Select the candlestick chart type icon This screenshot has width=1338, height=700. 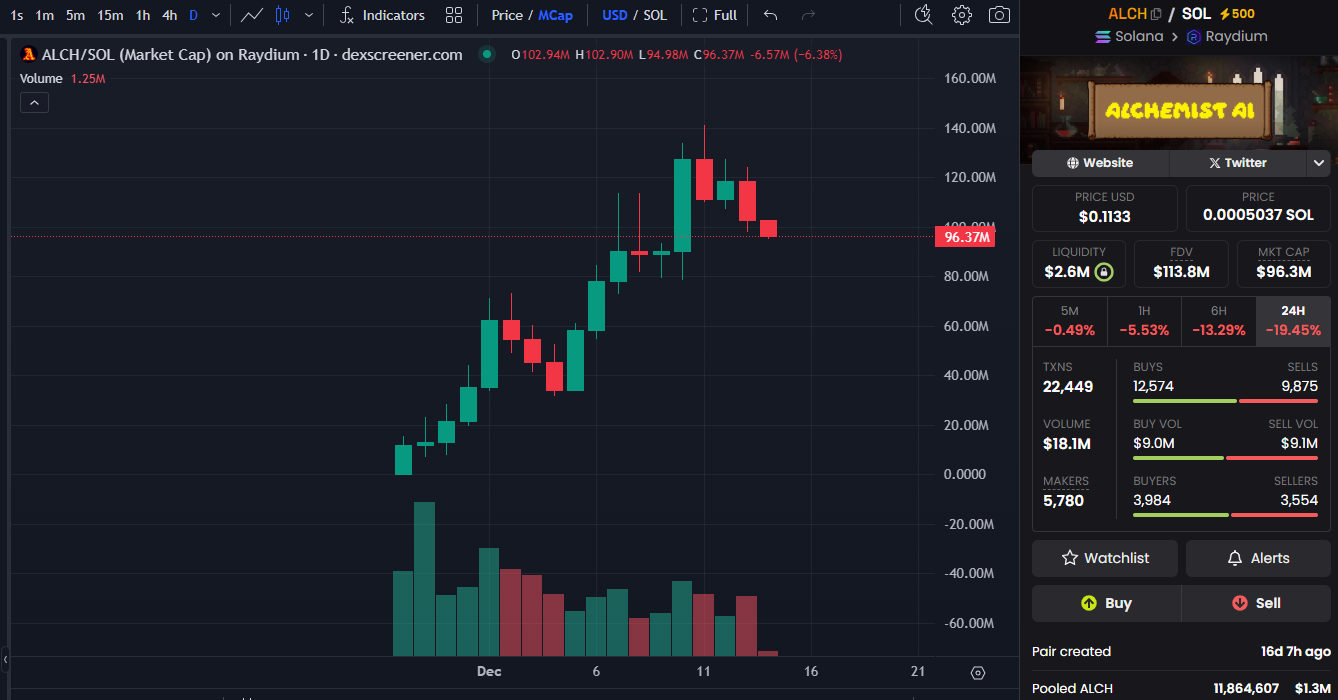[x=282, y=15]
